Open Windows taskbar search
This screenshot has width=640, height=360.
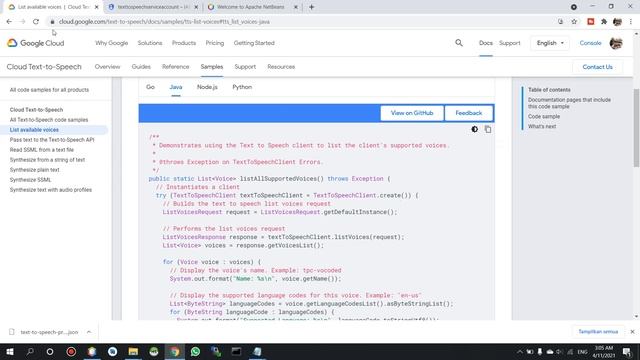pos(30,351)
